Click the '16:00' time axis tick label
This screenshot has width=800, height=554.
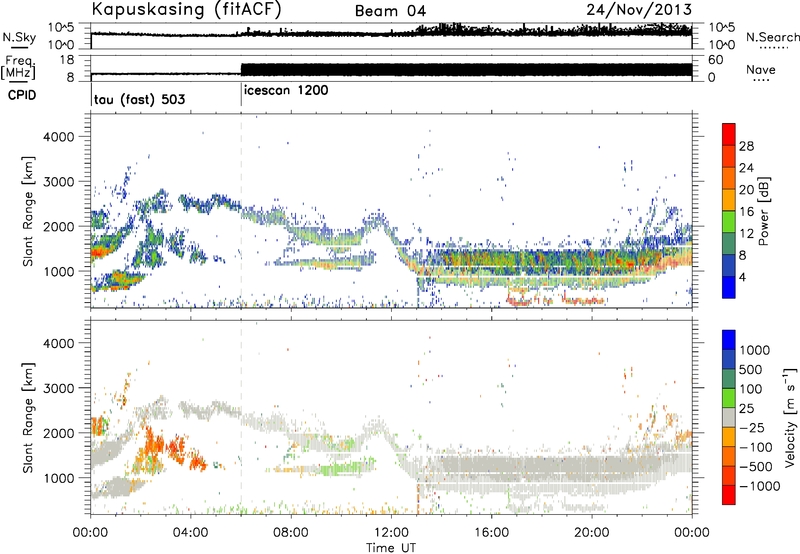point(491,533)
